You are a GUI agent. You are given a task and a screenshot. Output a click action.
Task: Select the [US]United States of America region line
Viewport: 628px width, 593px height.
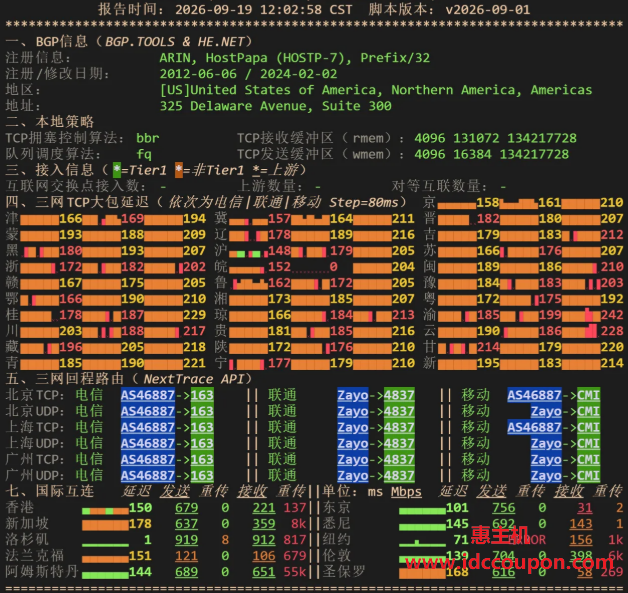(376, 90)
